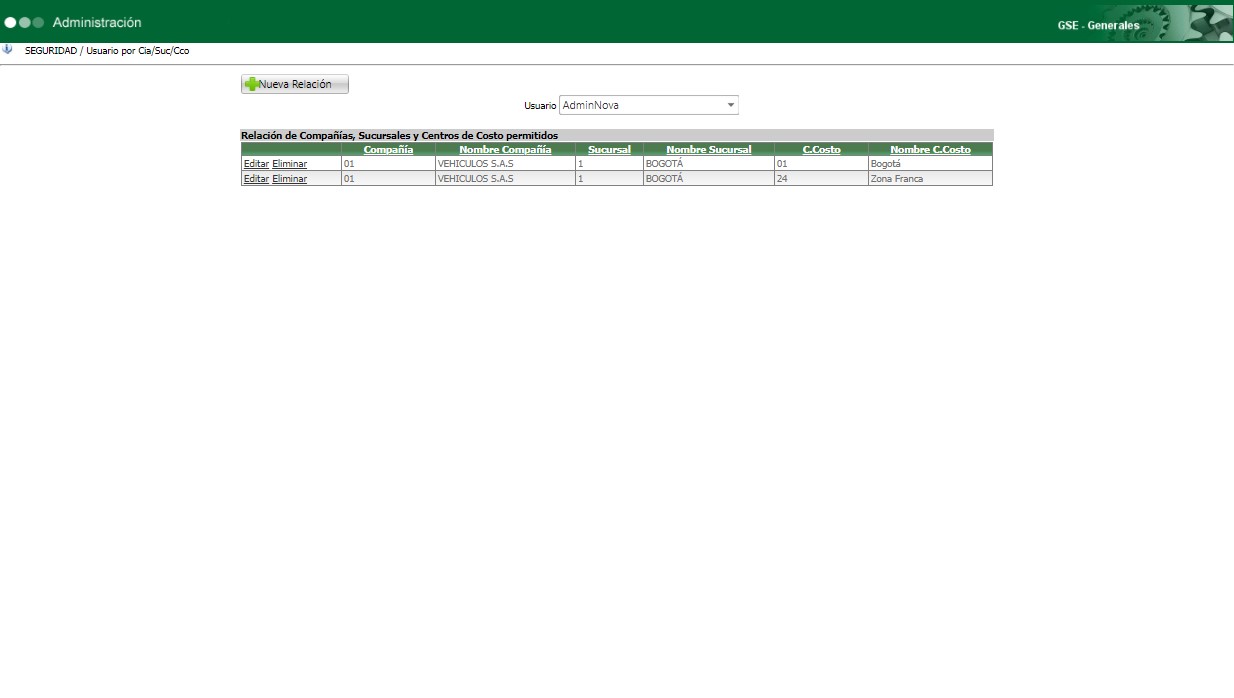The width and height of the screenshot is (1234, 698).
Task: Click the Relación de Compañías table caption
Action: 399,135
